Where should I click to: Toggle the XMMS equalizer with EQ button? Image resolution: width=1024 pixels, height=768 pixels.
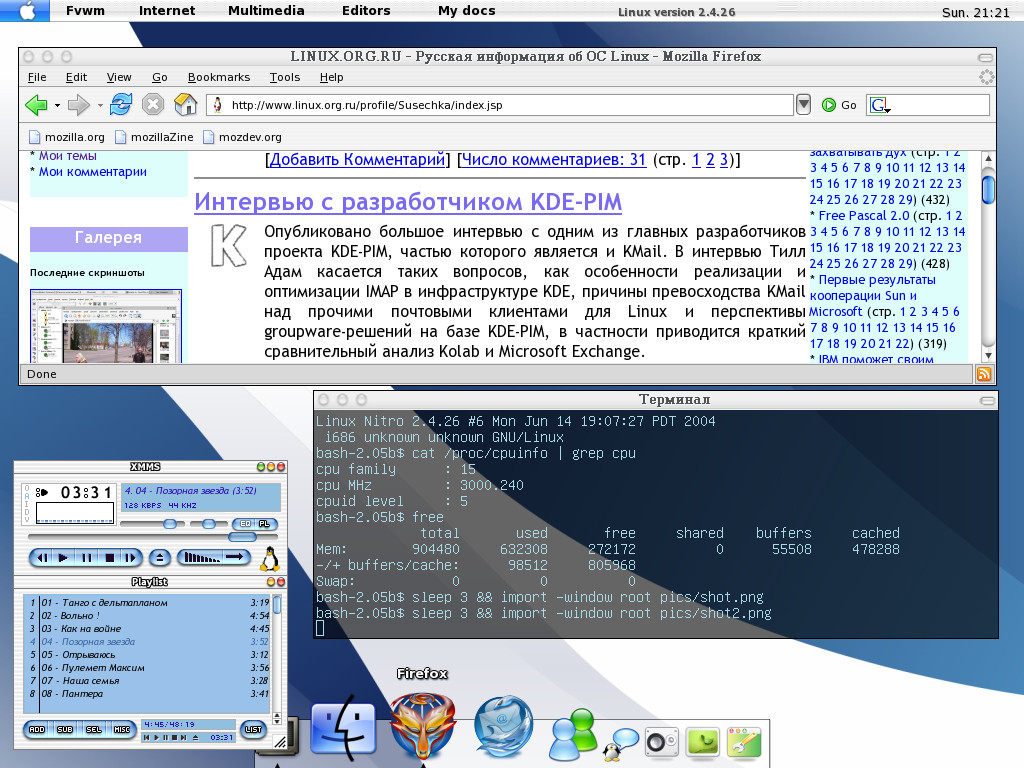click(x=243, y=524)
